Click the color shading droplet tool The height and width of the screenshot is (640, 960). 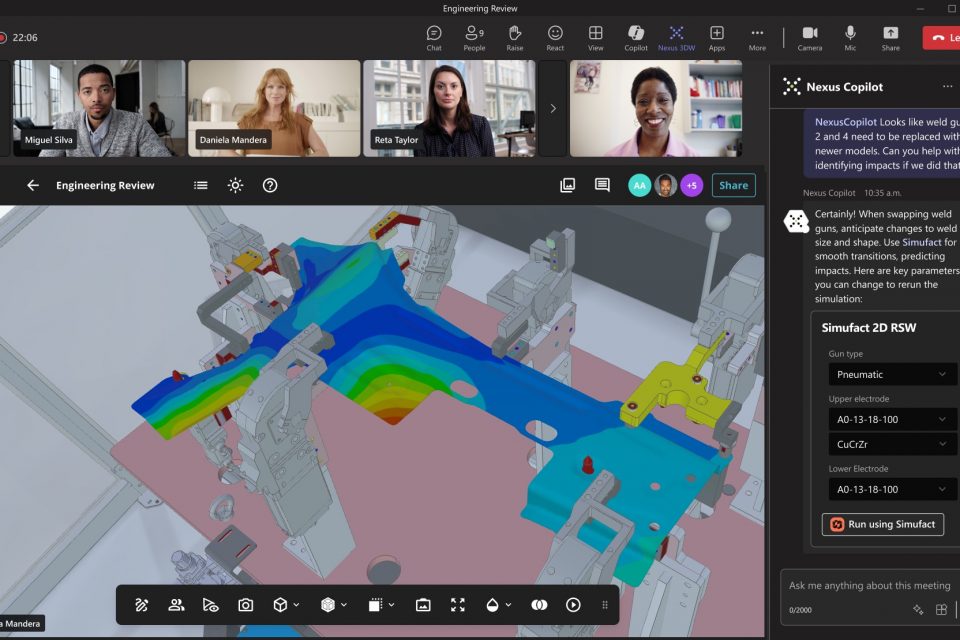(492, 605)
